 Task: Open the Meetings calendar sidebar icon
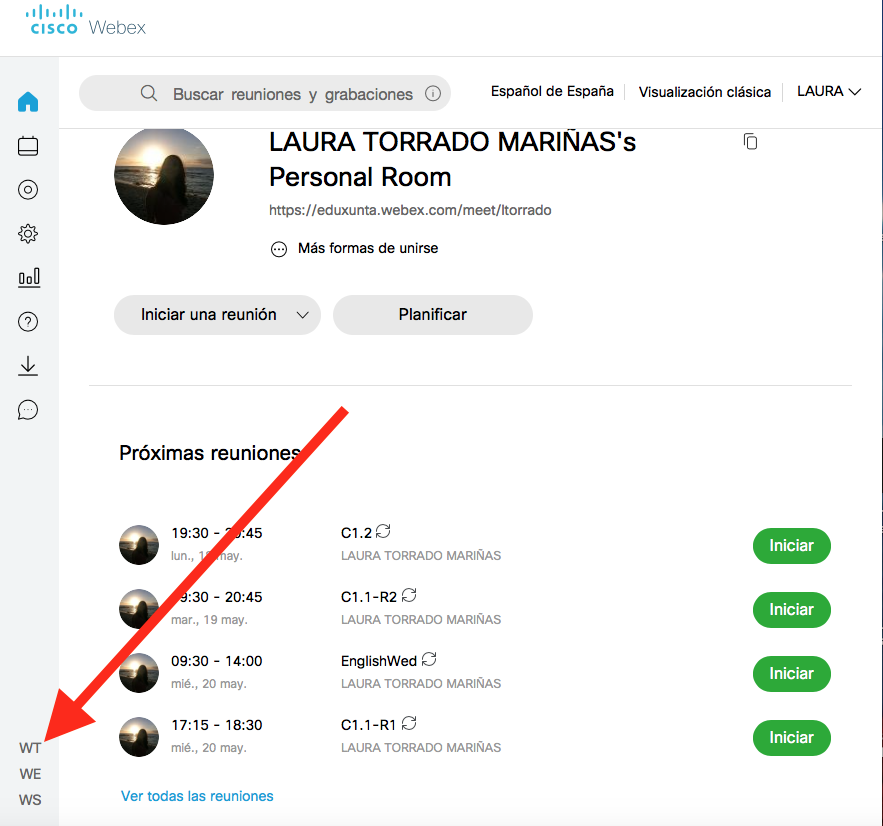[x=28, y=146]
